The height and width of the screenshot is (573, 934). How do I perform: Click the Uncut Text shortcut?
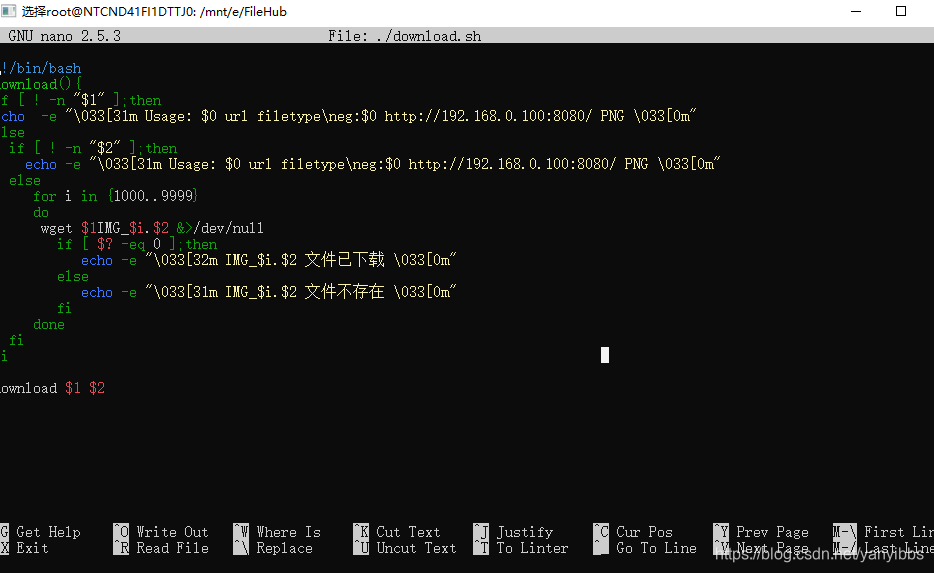(x=405, y=548)
